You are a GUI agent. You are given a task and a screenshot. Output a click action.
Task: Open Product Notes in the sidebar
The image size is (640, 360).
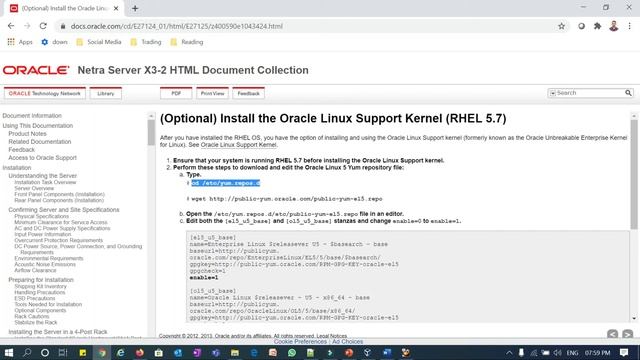click(x=27, y=134)
